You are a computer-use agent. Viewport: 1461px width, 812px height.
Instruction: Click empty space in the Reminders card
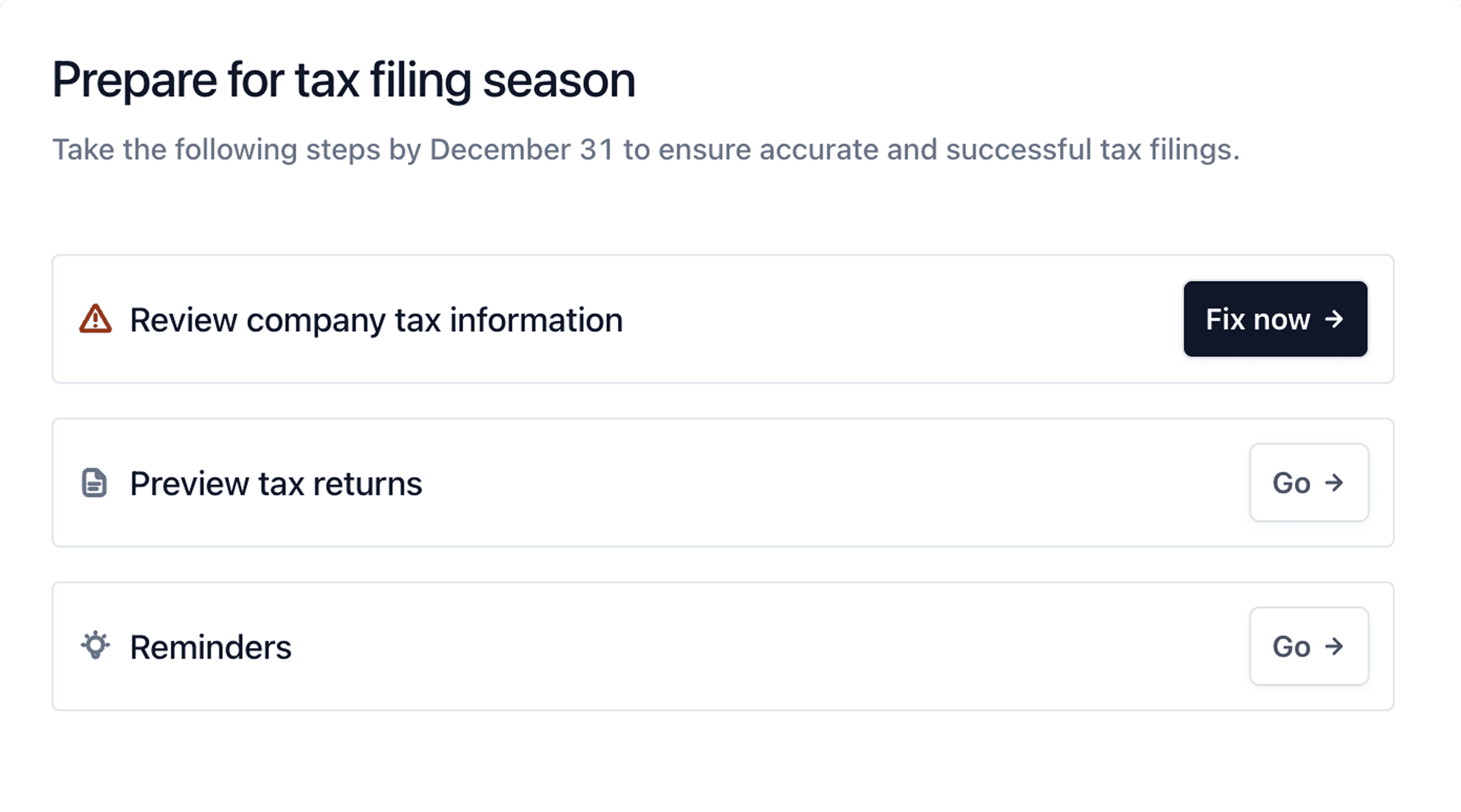(766, 646)
